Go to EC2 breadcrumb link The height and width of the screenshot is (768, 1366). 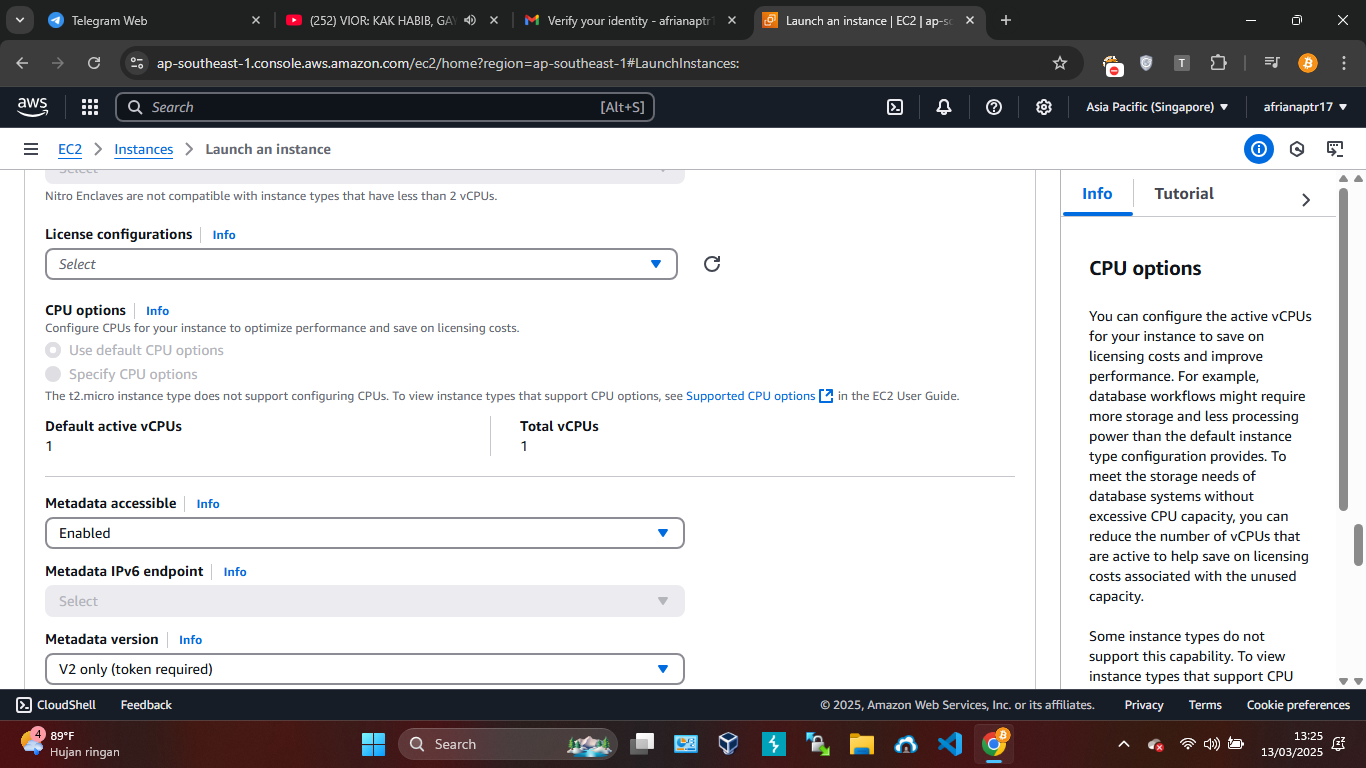70,149
